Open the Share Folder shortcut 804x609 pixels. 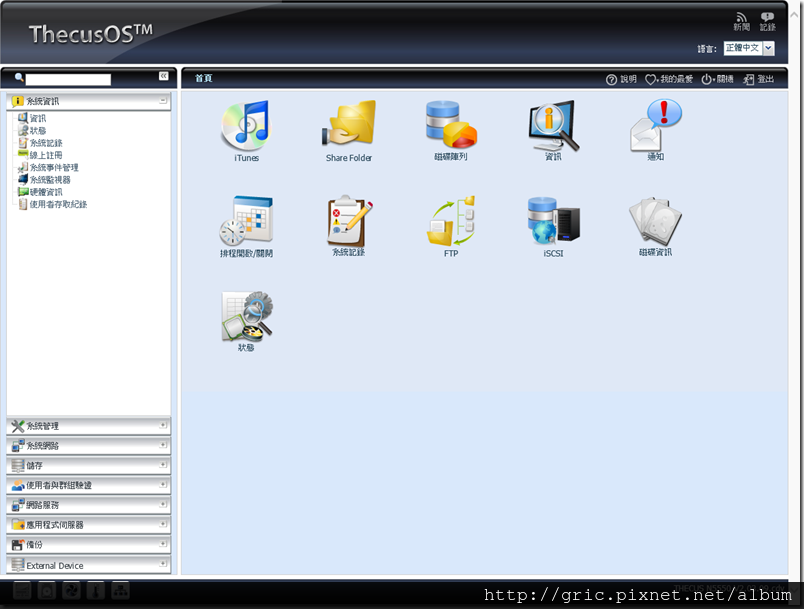point(349,124)
